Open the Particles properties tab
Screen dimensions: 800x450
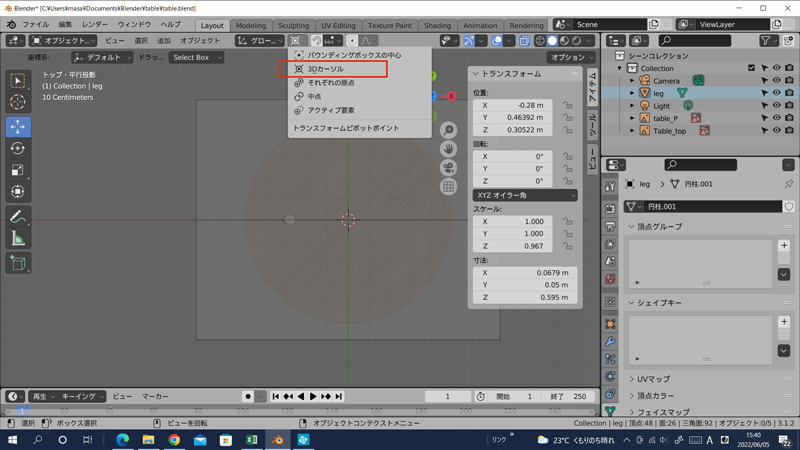(x=610, y=359)
